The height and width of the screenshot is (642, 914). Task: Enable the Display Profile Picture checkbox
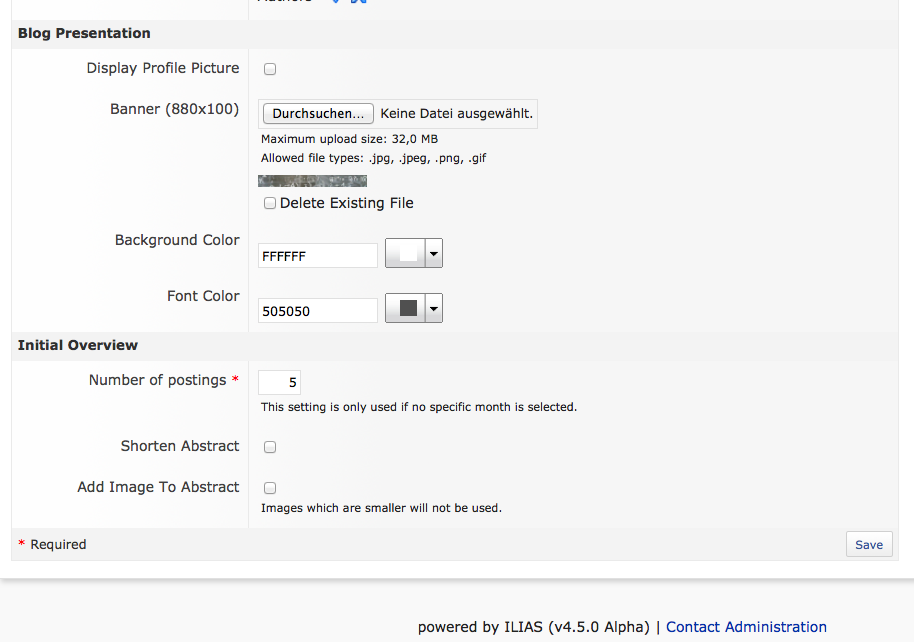[x=270, y=69]
